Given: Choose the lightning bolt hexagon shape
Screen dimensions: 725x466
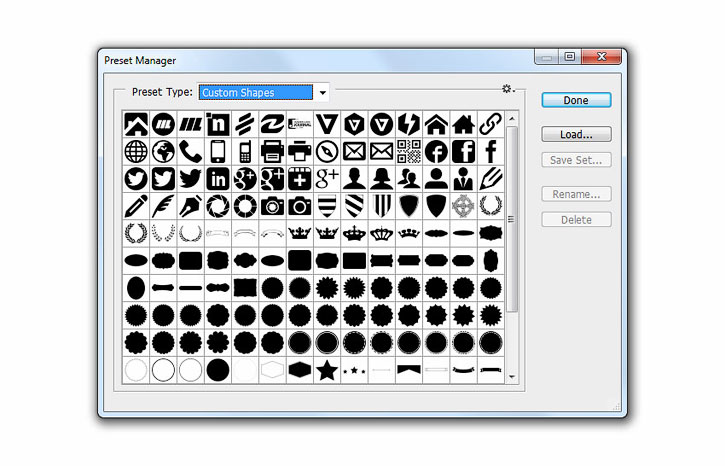Looking at the screenshot, I should (x=409, y=124).
